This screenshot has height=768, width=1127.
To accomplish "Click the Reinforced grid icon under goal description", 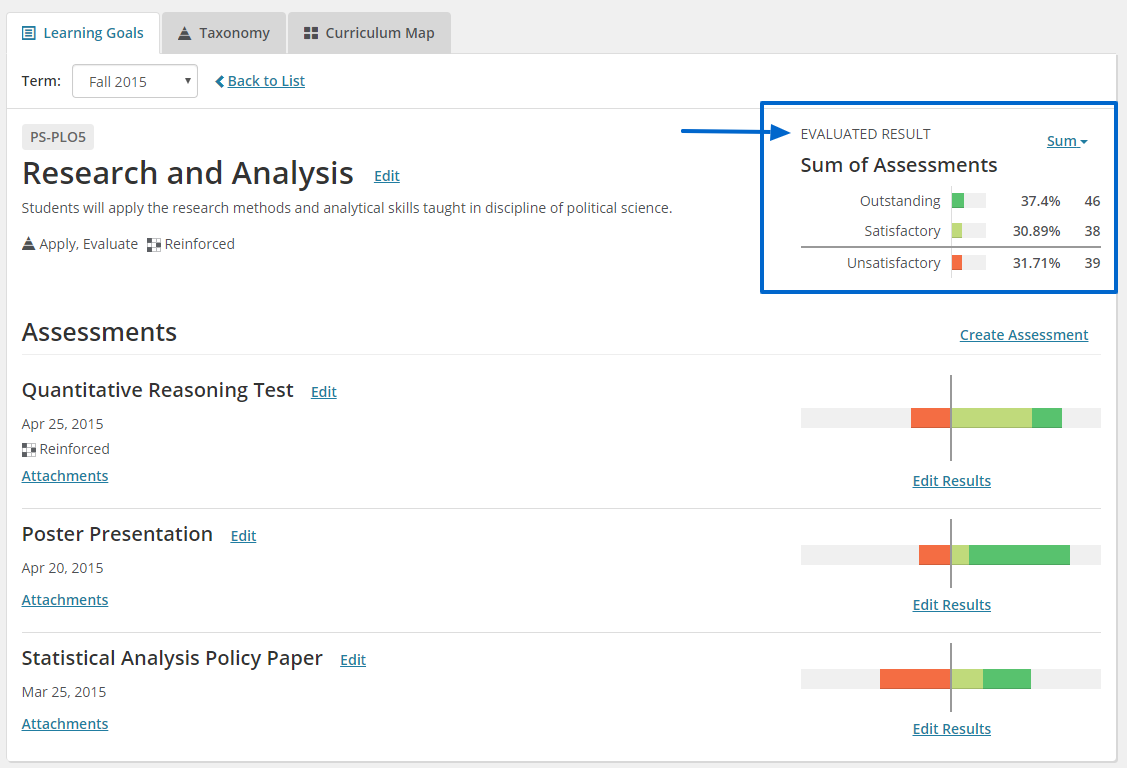I will point(154,245).
